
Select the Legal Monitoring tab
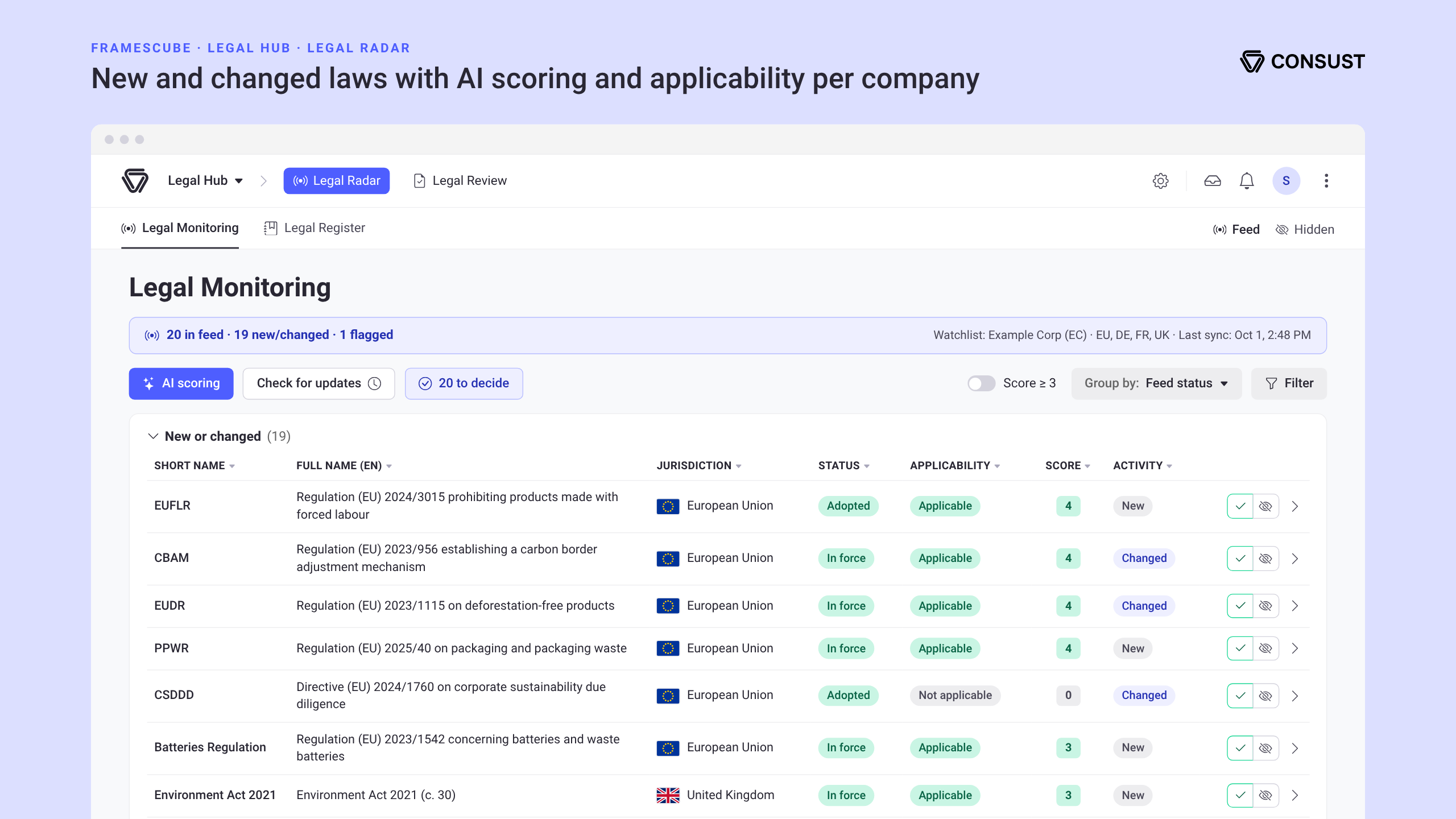tap(180, 228)
